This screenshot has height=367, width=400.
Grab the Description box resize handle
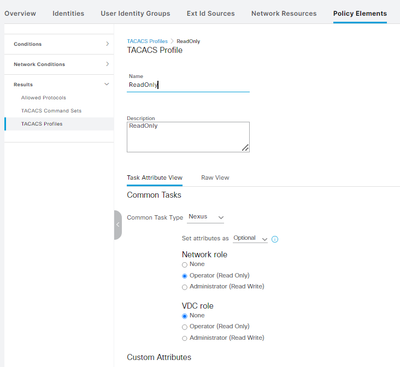(245, 147)
